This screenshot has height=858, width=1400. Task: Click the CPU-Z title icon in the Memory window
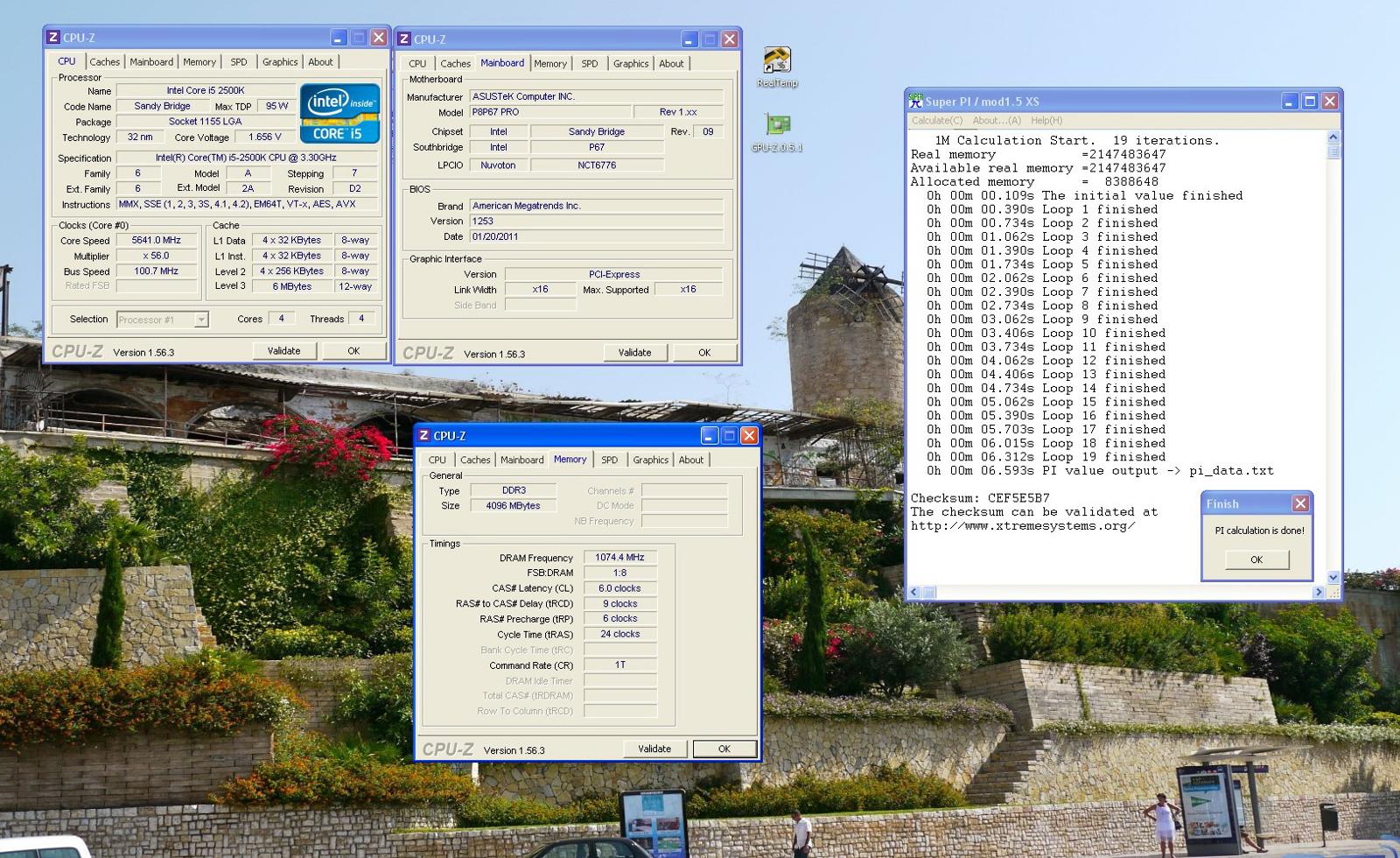click(x=424, y=436)
